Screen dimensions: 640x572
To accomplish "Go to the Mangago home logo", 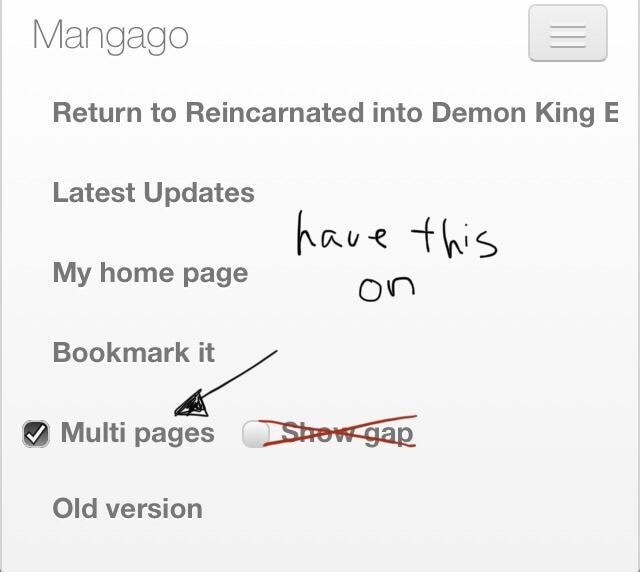I will pos(110,36).
